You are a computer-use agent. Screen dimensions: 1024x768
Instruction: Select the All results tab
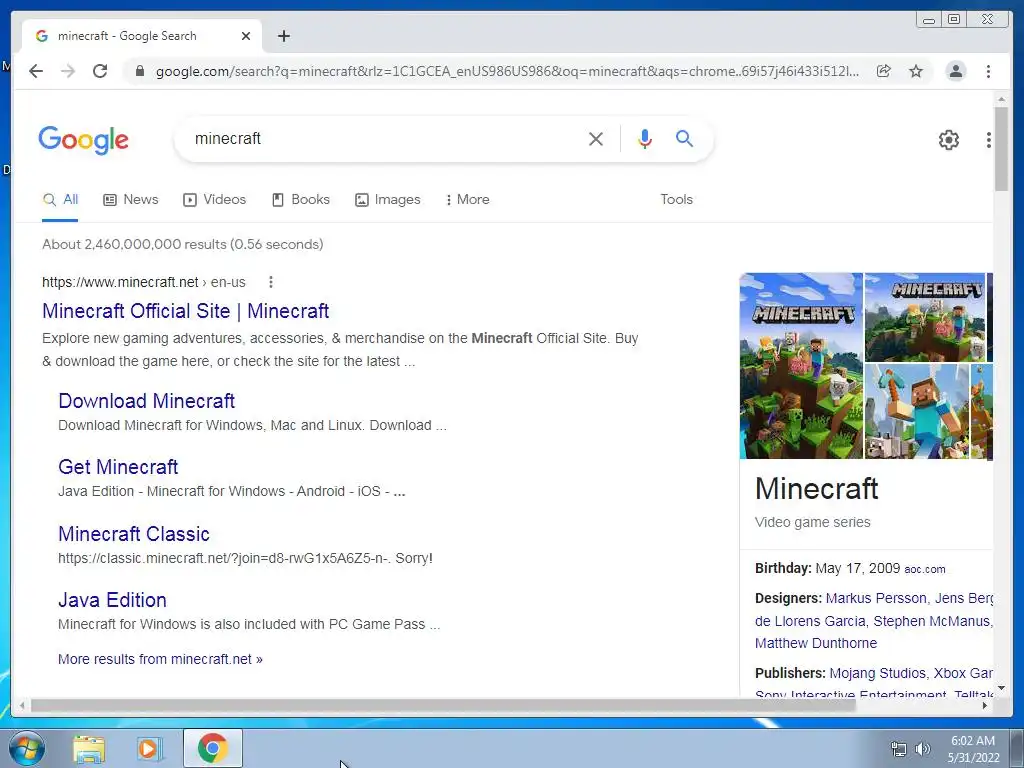coord(60,200)
